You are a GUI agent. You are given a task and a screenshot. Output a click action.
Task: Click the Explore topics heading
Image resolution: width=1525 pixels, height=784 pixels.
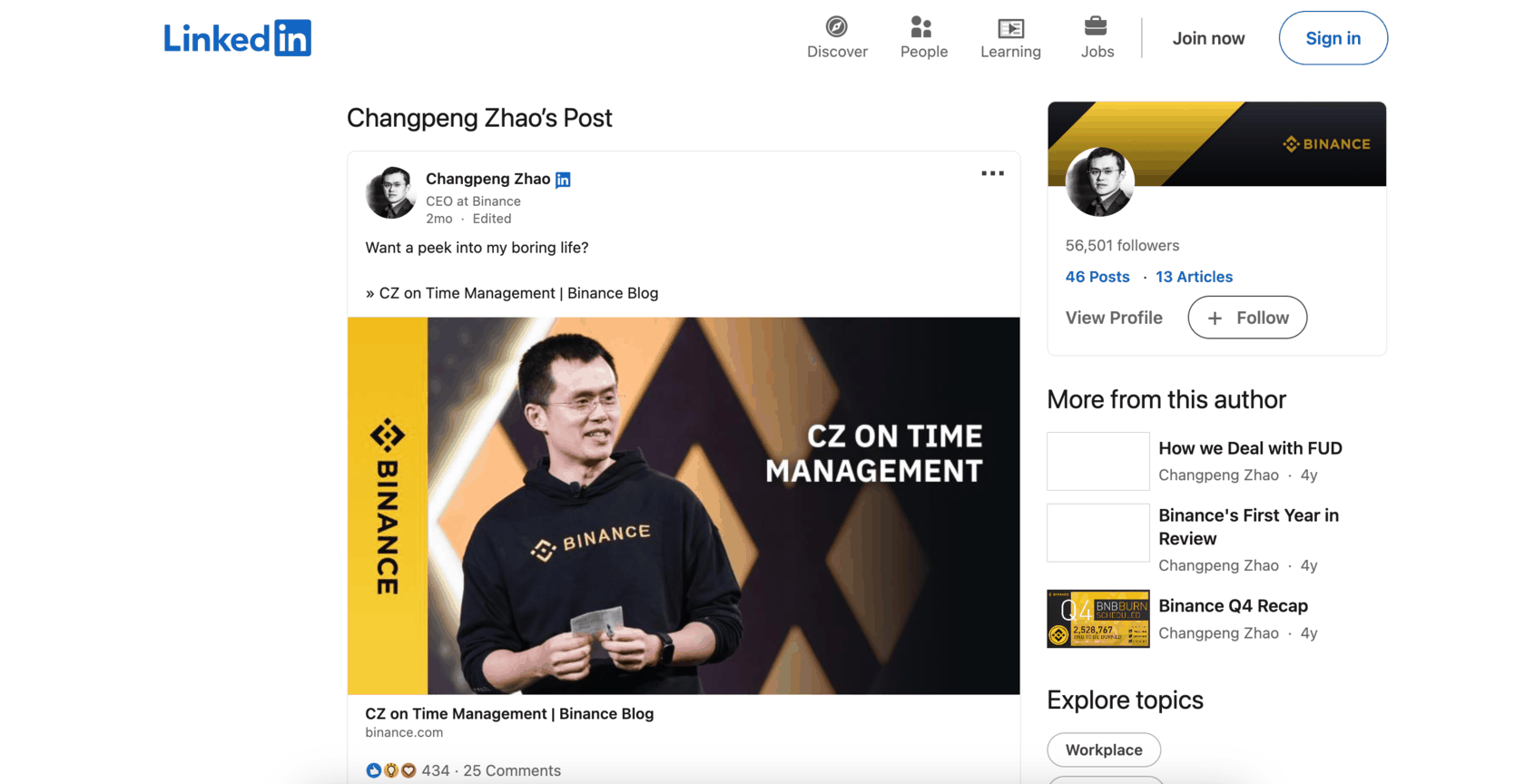pos(1125,701)
